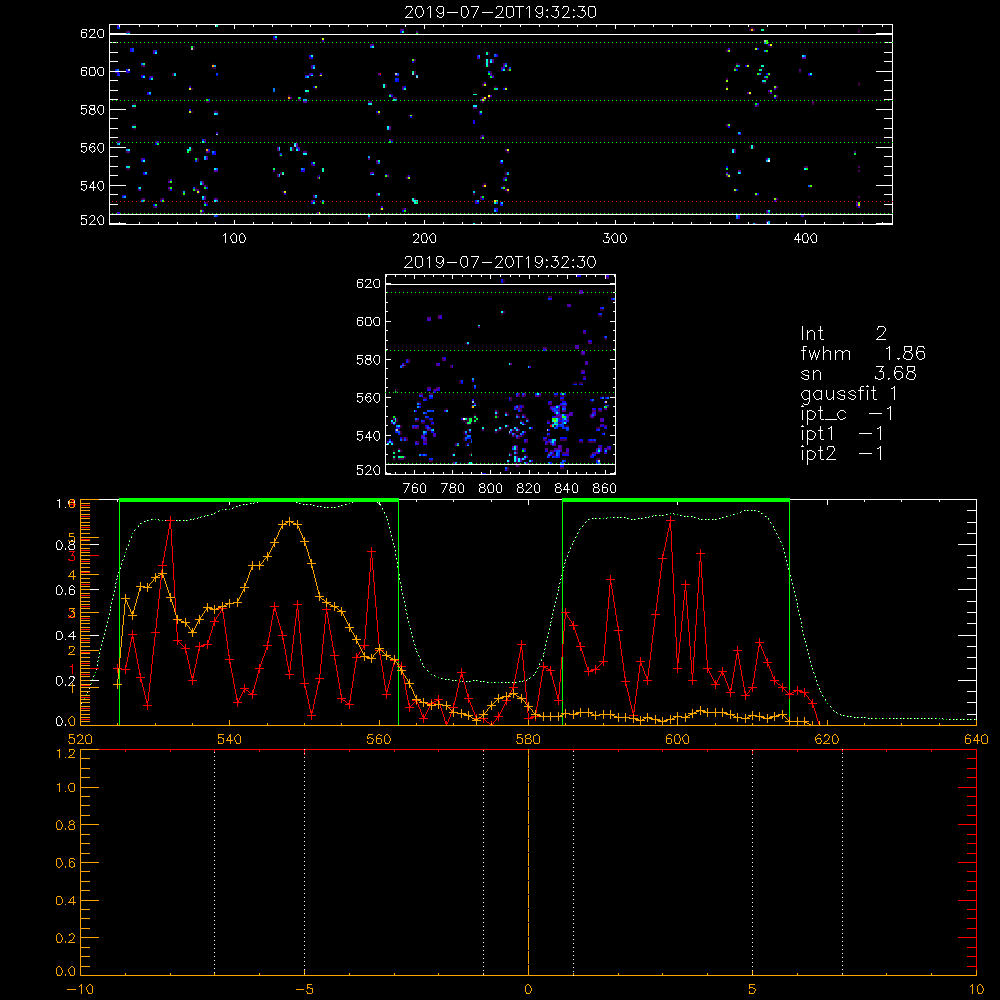Click the top plot title 2019-07-20T19:32:30
The height and width of the screenshot is (1000, 1000).
tap(501, 12)
